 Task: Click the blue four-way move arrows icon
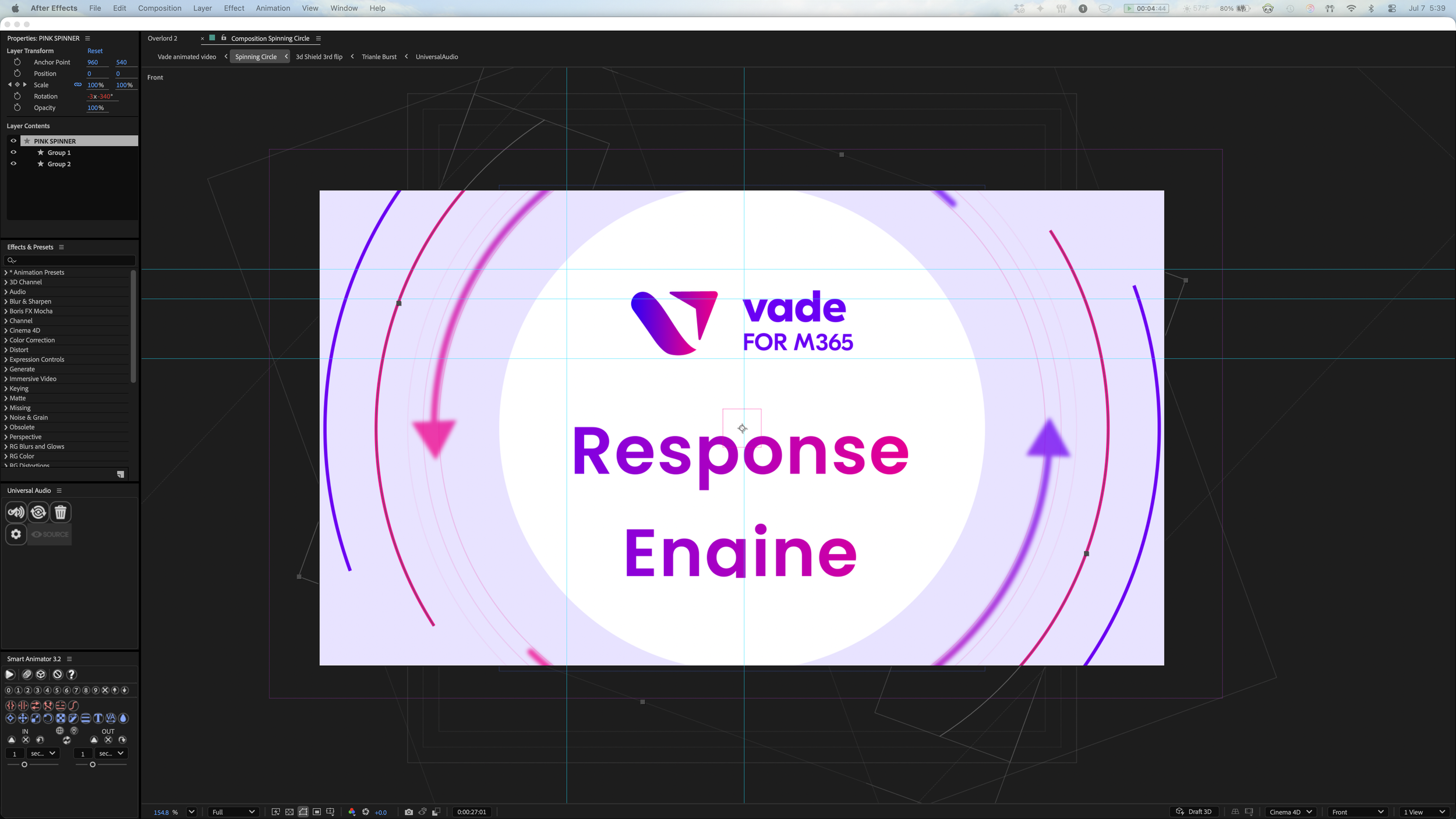coord(23,718)
